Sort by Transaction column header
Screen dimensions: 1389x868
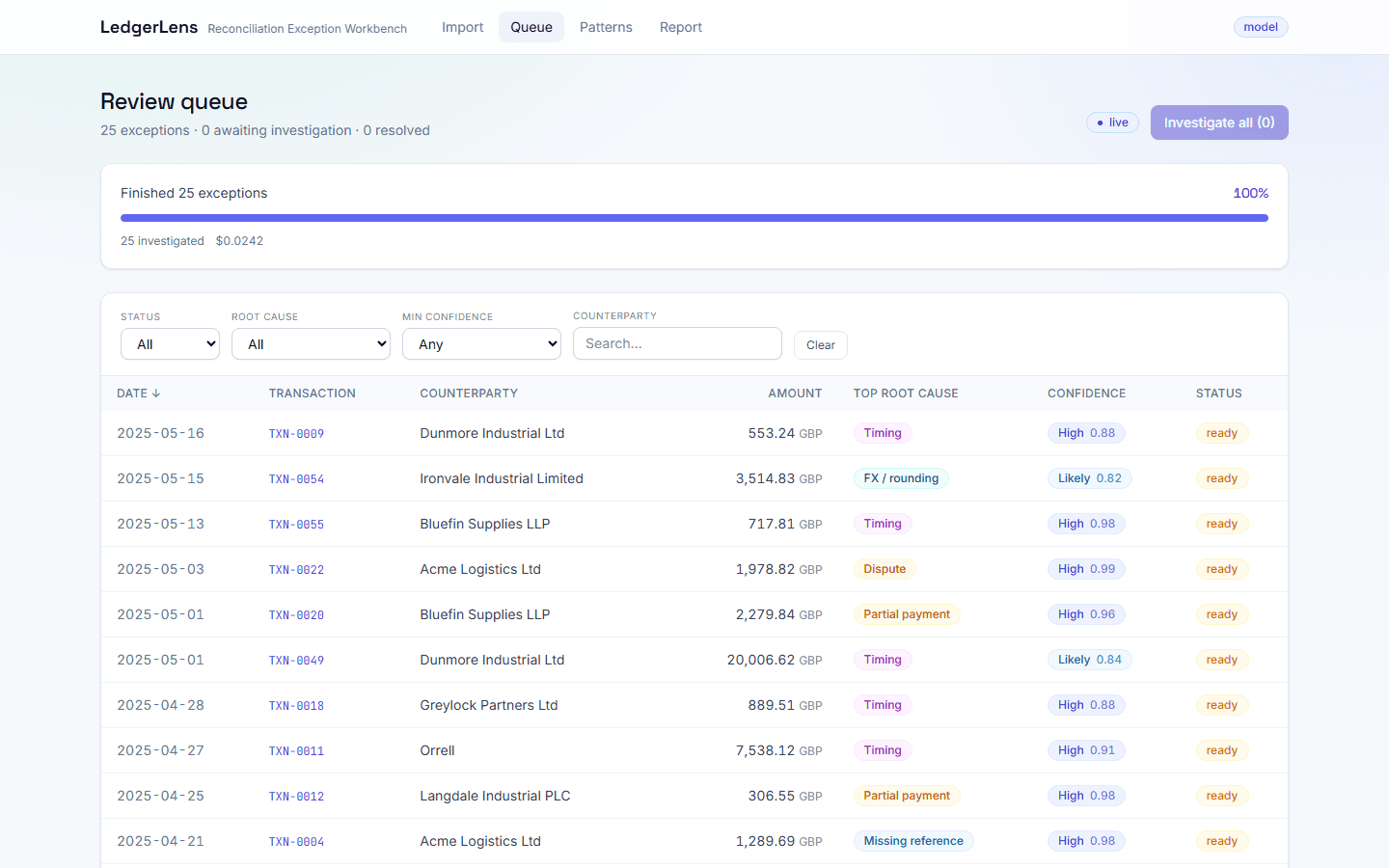tap(313, 393)
